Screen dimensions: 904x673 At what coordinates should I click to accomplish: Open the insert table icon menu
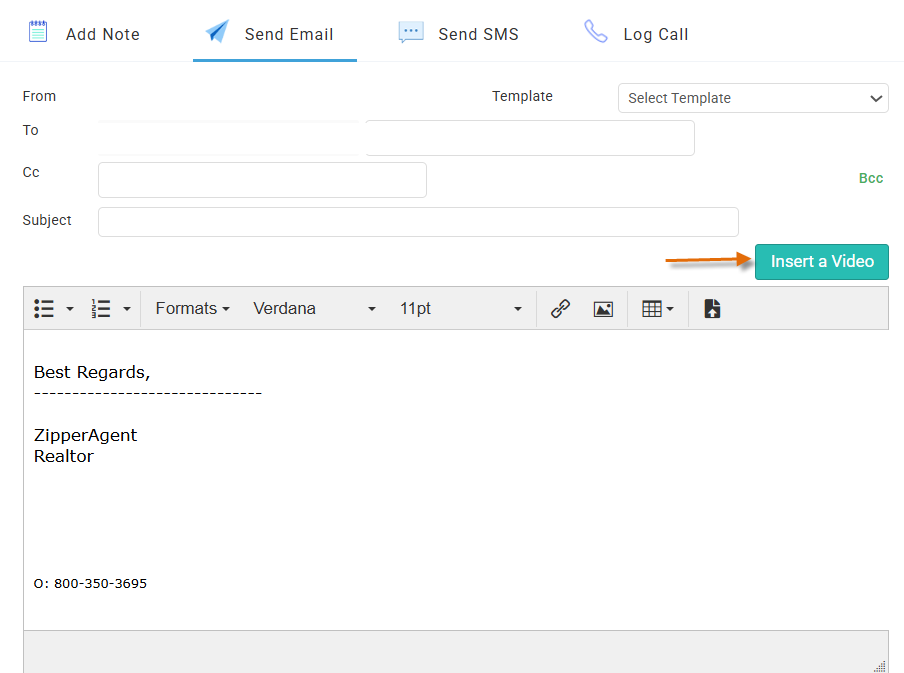[x=657, y=309]
